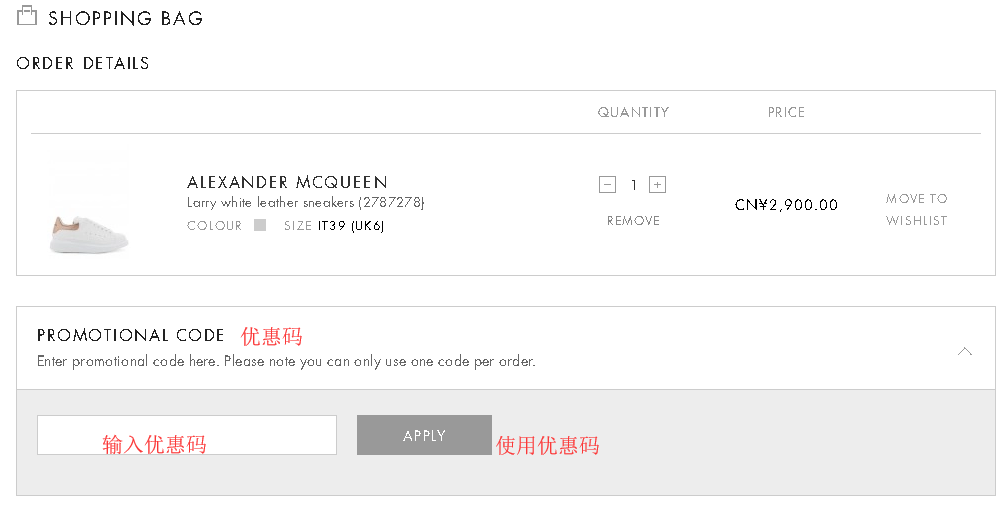
Task: Click the quantity value 1
Action: 633,185
